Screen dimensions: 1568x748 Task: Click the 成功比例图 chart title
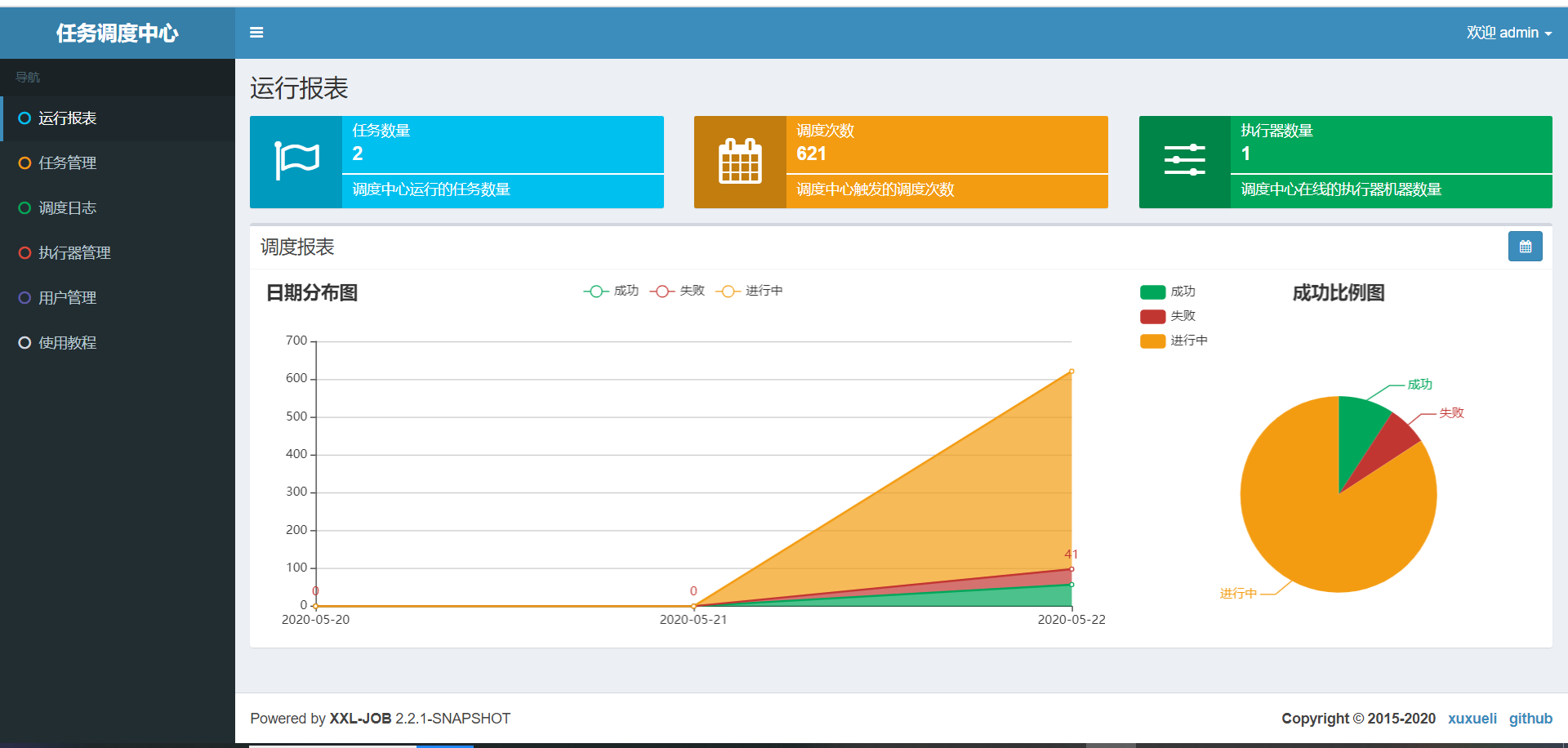click(1339, 292)
